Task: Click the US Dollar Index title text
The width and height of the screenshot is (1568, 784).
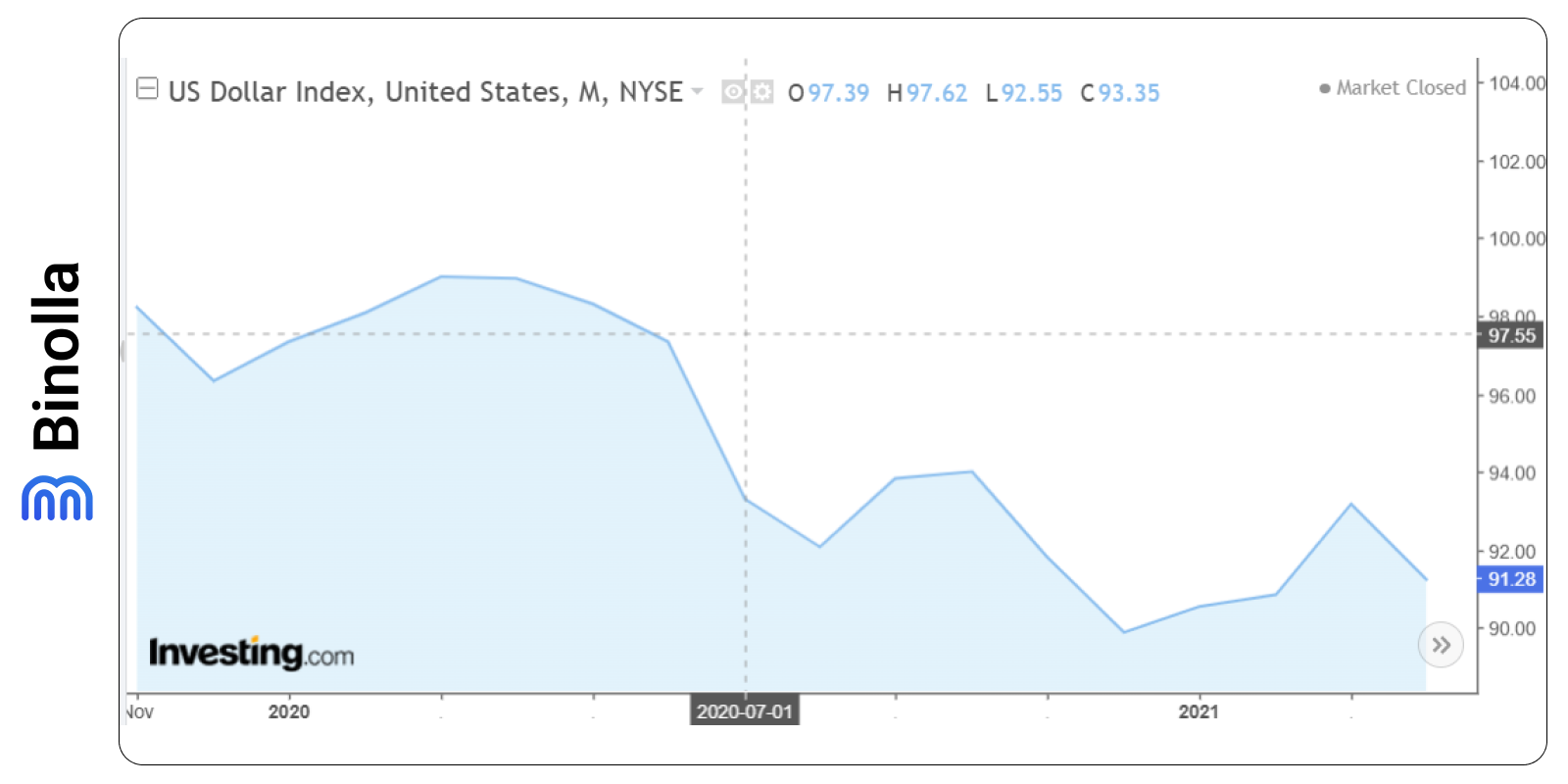Action: [x=425, y=92]
